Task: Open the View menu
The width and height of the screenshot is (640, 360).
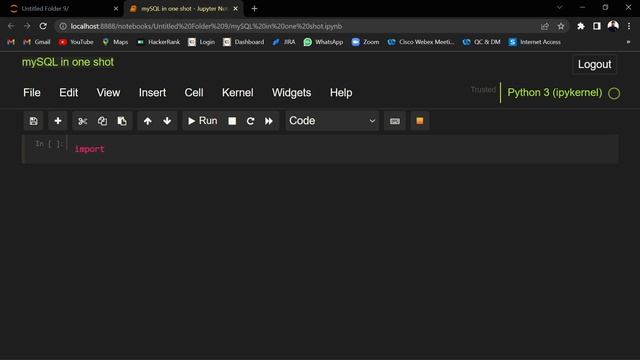Action: coord(108,93)
